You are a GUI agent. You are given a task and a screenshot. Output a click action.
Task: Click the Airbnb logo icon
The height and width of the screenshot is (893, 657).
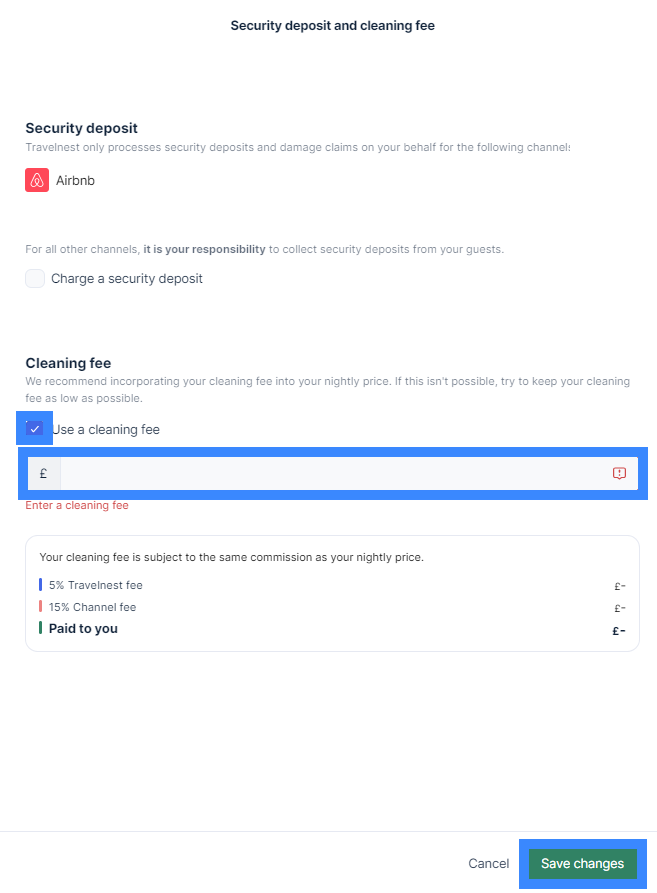pos(37,180)
